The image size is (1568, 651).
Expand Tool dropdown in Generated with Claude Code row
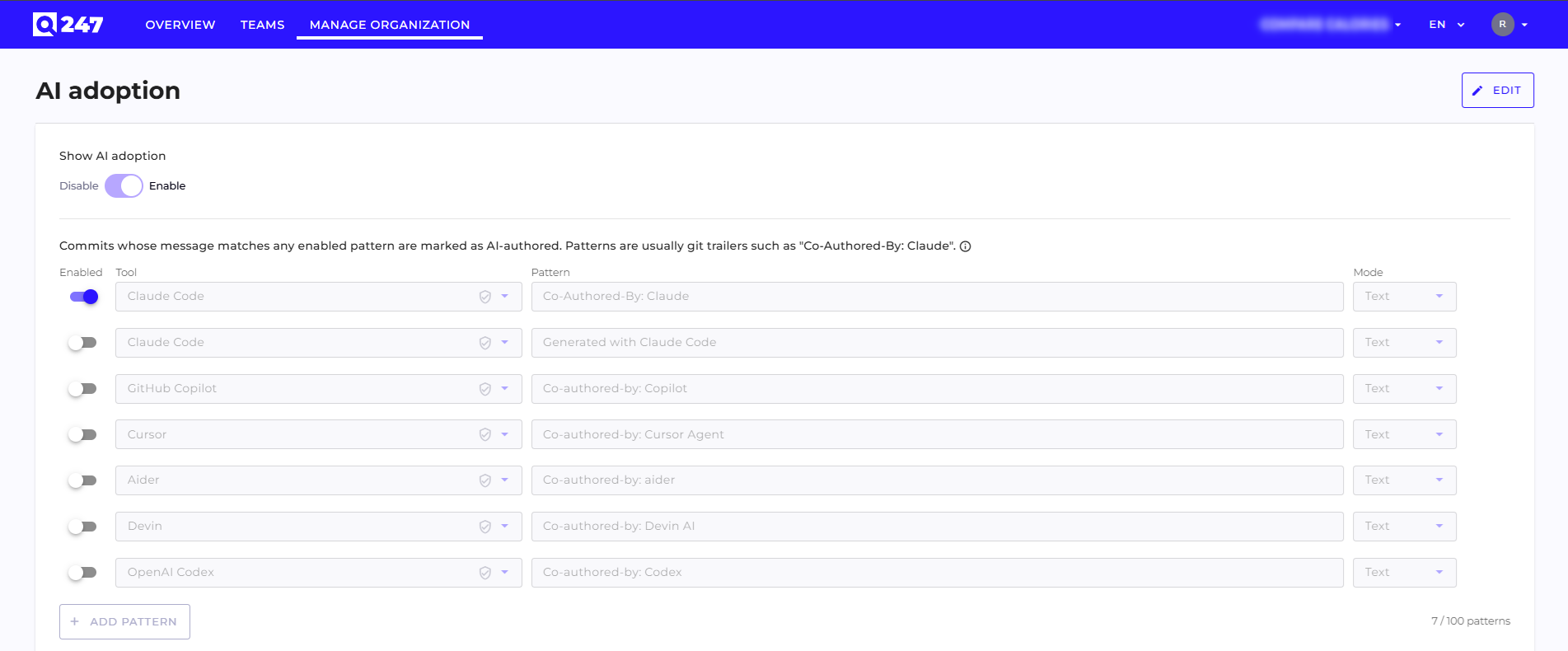coord(505,343)
